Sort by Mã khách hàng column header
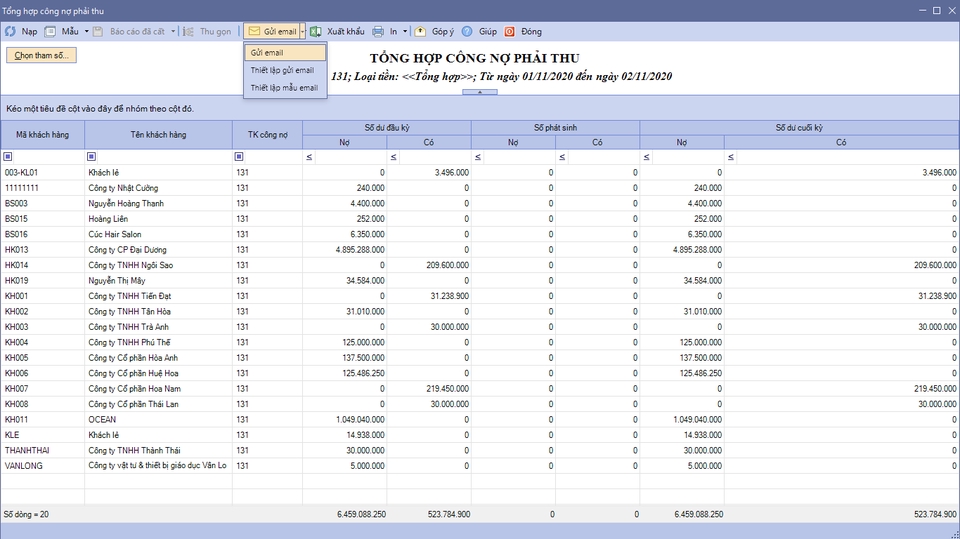Image resolution: width=960 pixels, height=539 pixels. (x=42, y=135)
